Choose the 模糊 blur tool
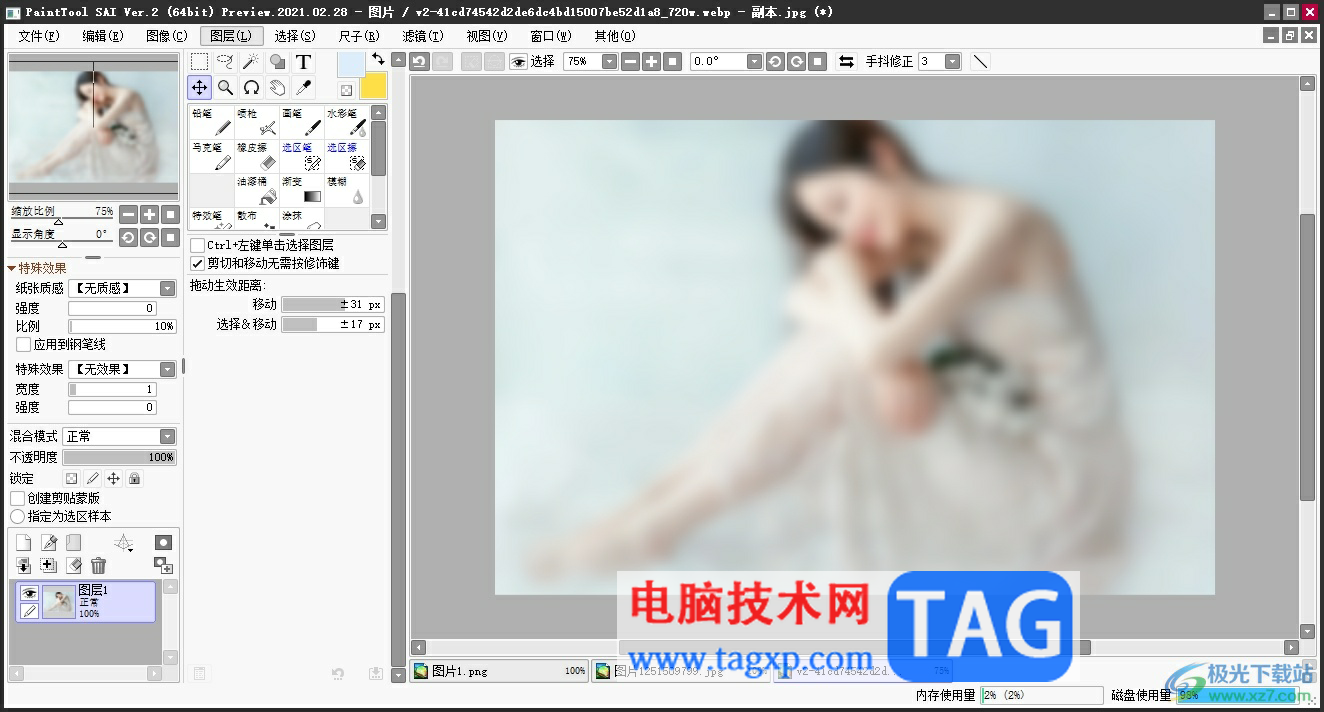 [x=347, y=189]
